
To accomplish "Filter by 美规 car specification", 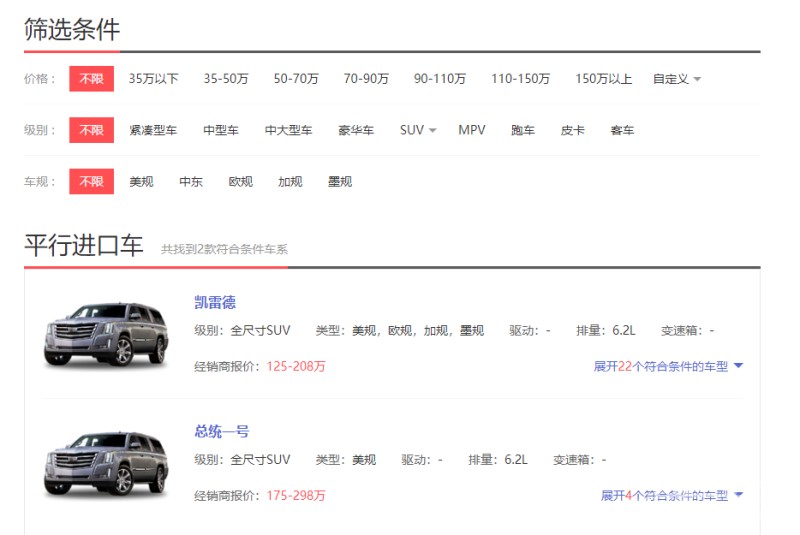I will [141, 181].
